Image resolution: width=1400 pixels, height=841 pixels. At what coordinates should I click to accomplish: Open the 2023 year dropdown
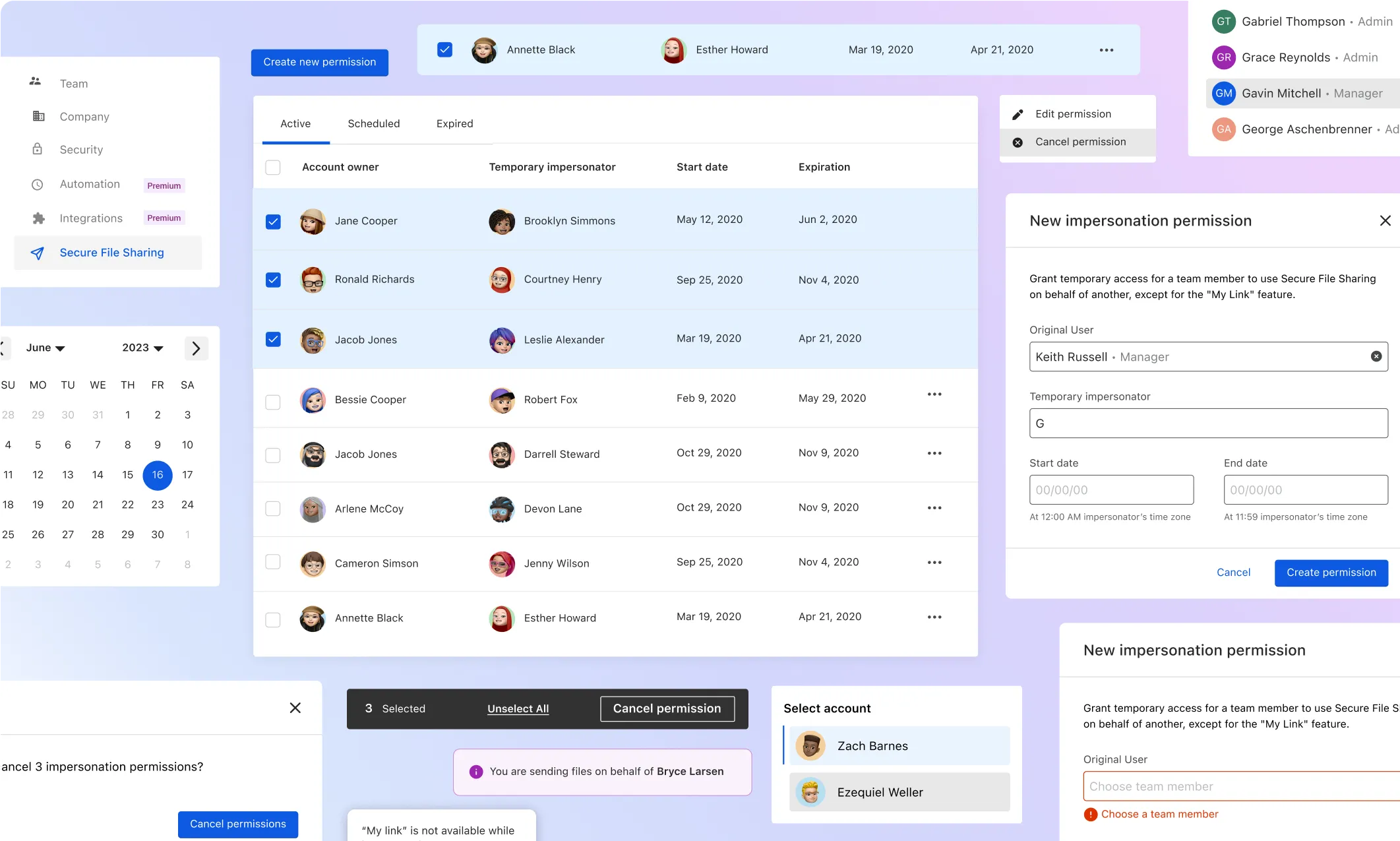pyautogui.click(x=142, y=348)
